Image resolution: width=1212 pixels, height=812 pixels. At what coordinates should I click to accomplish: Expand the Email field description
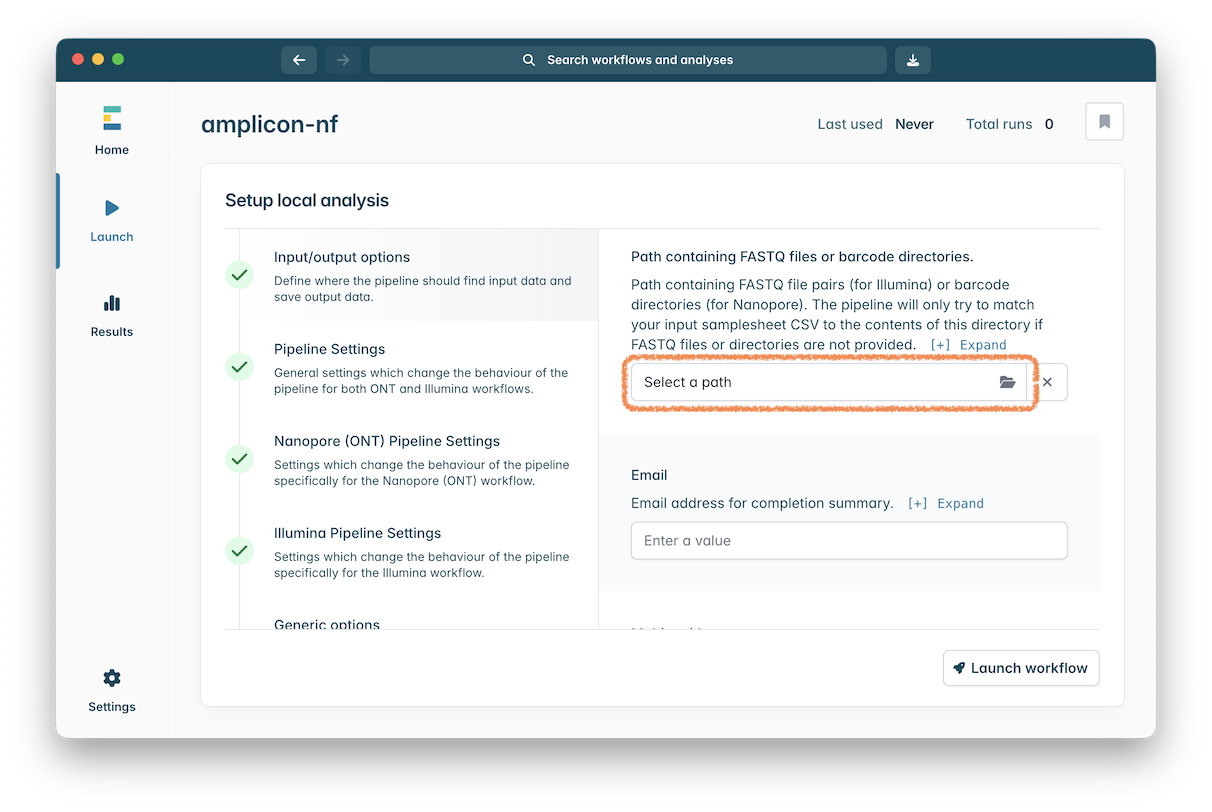point(946,503)
